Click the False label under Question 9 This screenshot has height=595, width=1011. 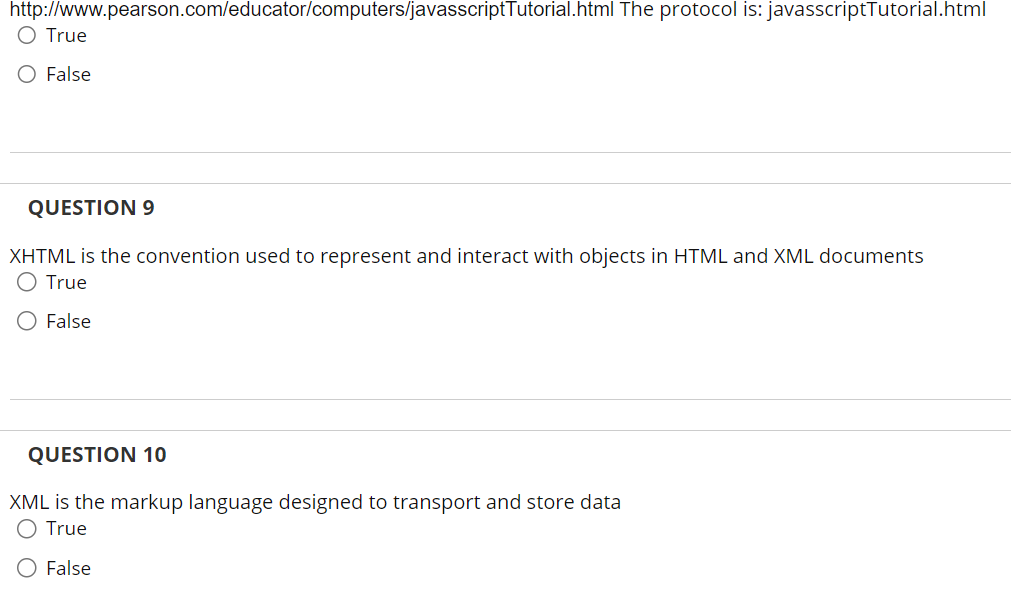[x=67, y=320]
